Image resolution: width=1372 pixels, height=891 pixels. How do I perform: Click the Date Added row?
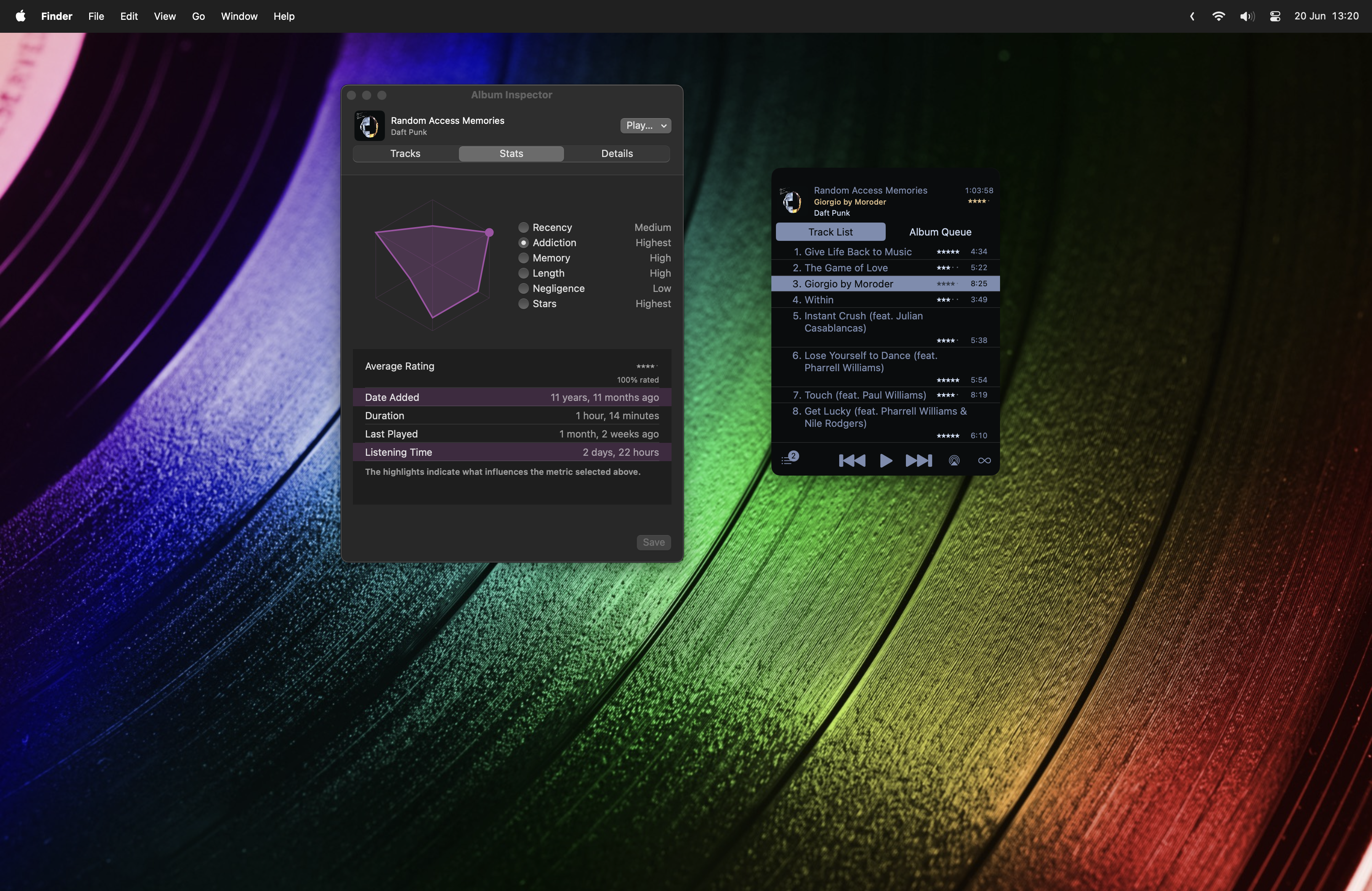[512, 397]
